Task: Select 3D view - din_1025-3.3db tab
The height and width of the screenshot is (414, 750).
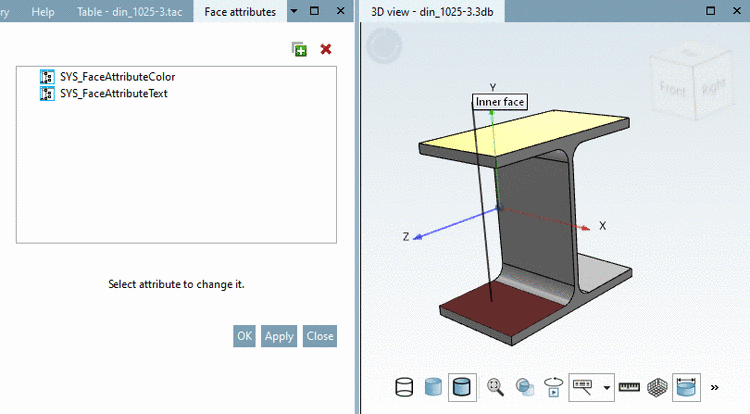Action: (432, 11)
